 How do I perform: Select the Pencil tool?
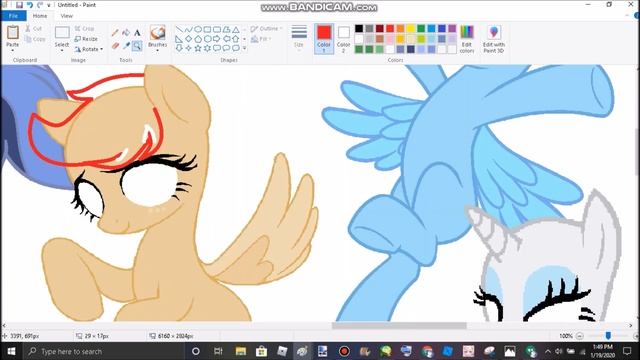point(116,33)
